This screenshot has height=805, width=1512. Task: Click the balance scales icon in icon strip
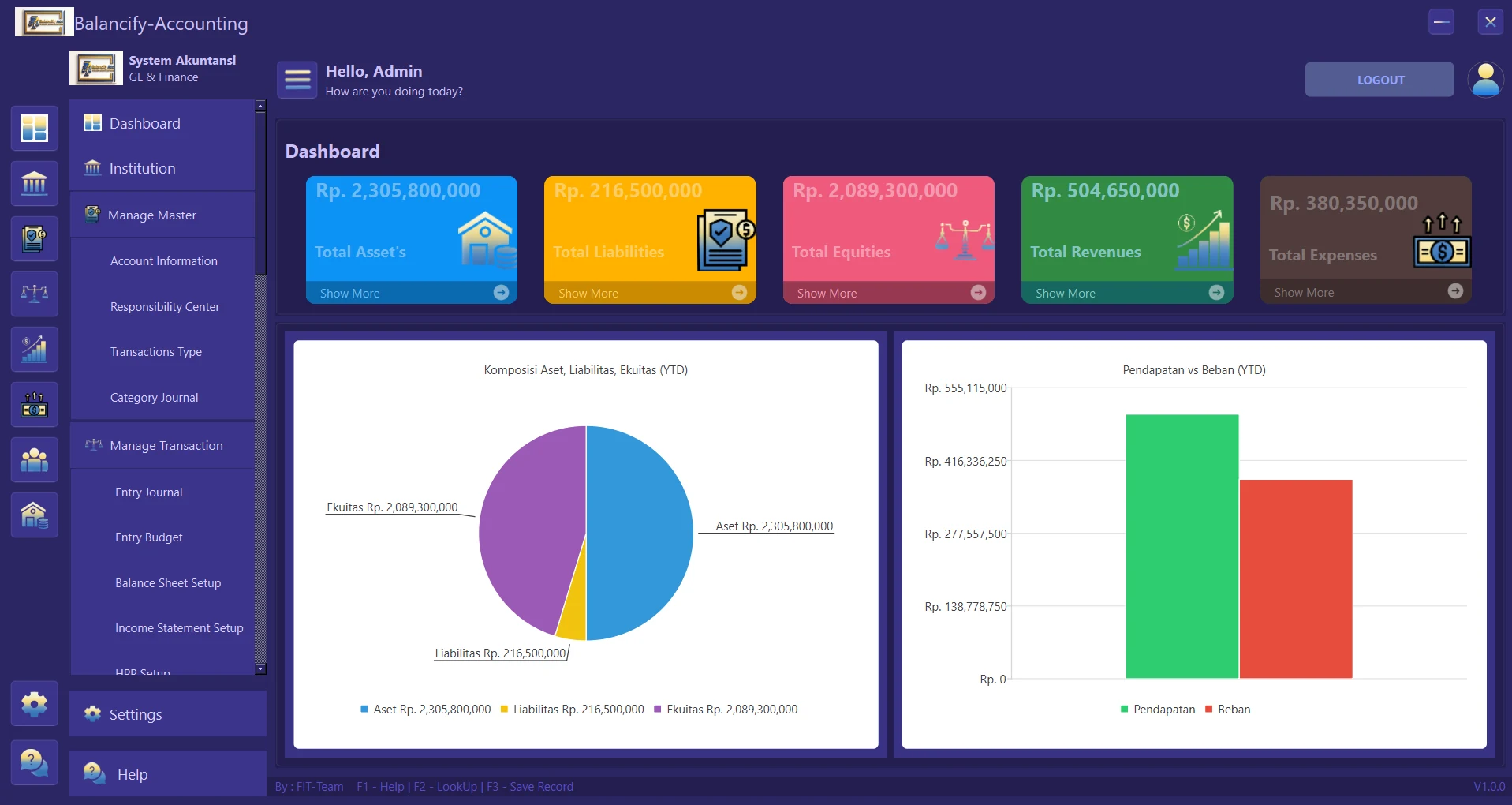[34, 294]
